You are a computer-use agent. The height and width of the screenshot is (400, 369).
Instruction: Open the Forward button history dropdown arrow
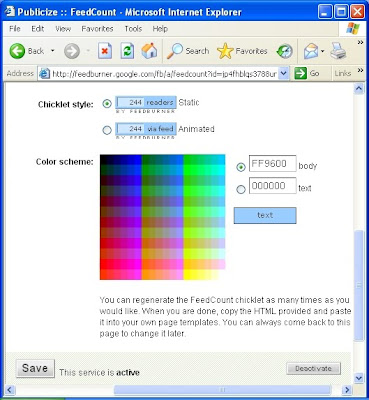point(88,51)
